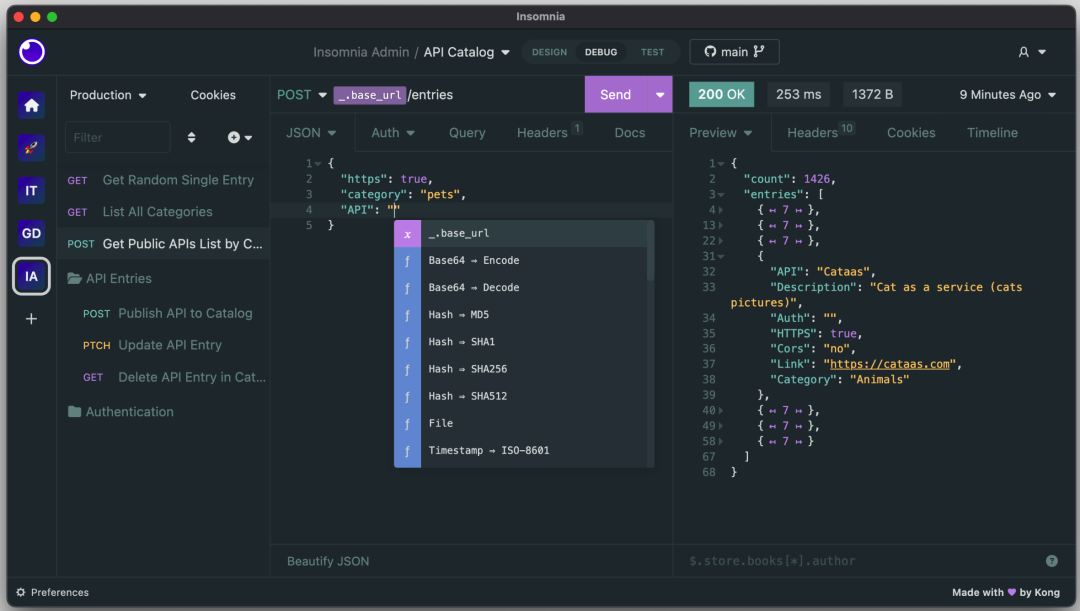1080x611 pixels.
Task: Switch to the GD workspace icon
Action: (x=32, y=234)
